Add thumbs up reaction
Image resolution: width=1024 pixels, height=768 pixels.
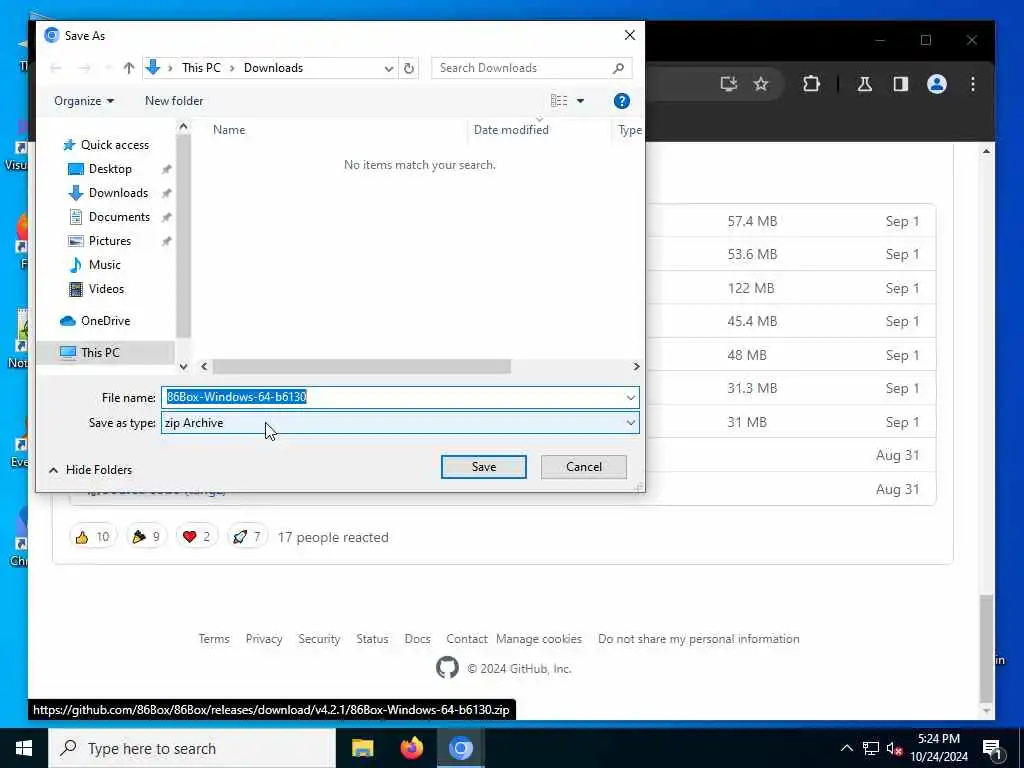click(93, 537)
